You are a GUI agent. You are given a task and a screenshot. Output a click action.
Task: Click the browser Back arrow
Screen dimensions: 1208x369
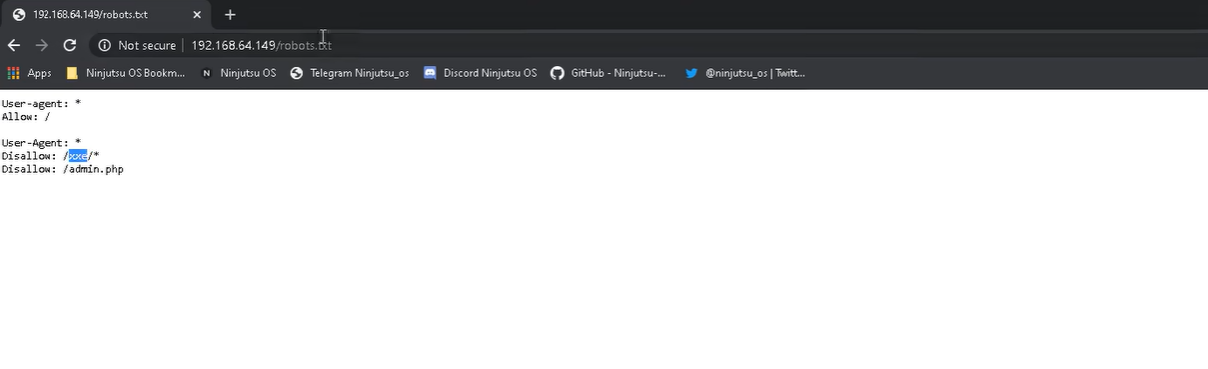14,45
